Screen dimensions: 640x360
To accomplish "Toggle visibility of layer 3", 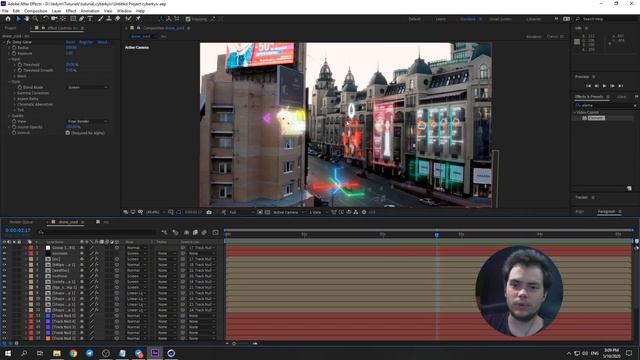I will [x=4, y=259].
